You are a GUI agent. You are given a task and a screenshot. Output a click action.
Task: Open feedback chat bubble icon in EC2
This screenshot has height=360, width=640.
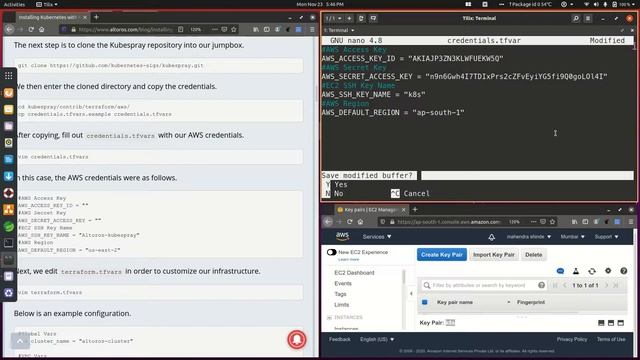(x=560, y=271)
